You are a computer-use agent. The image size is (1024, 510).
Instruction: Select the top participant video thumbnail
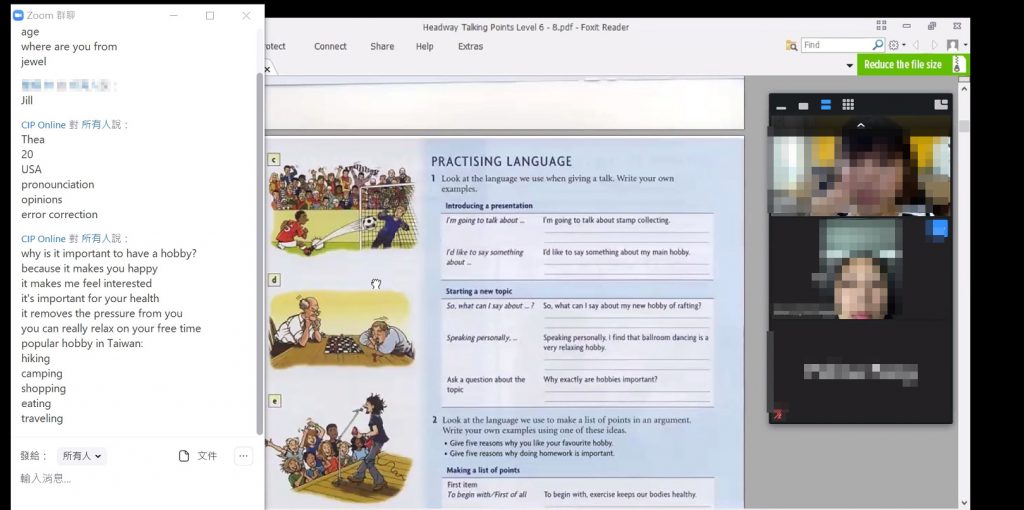(861, 166)
